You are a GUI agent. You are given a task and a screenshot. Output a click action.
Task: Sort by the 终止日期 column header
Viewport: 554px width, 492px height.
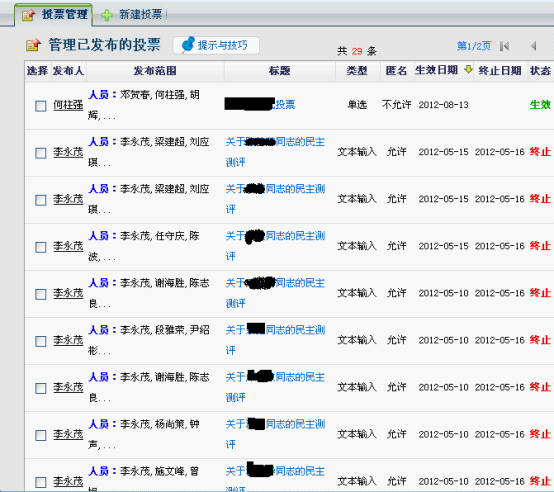(x=500, y=71)
